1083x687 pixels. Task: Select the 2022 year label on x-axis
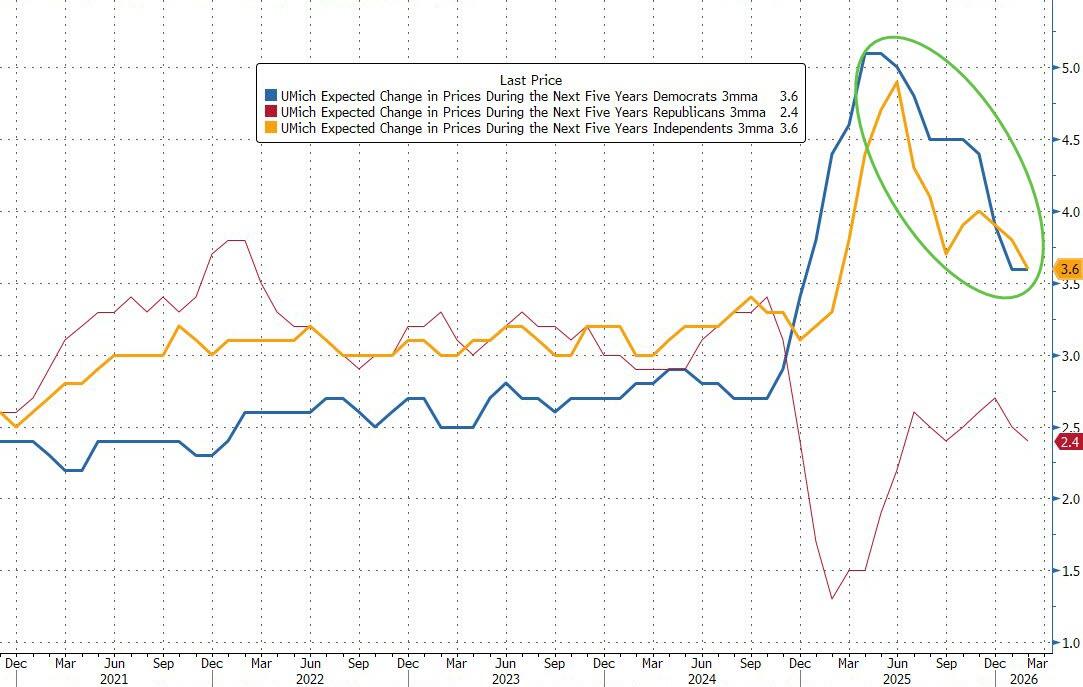point(310,678)
